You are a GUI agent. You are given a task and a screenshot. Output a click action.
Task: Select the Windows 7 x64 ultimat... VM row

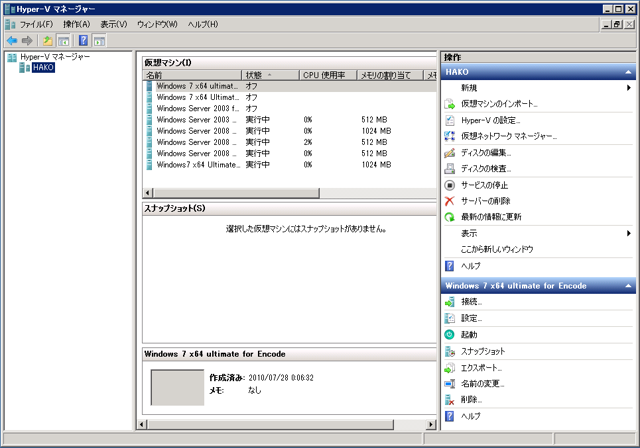[x=290, y=86]
